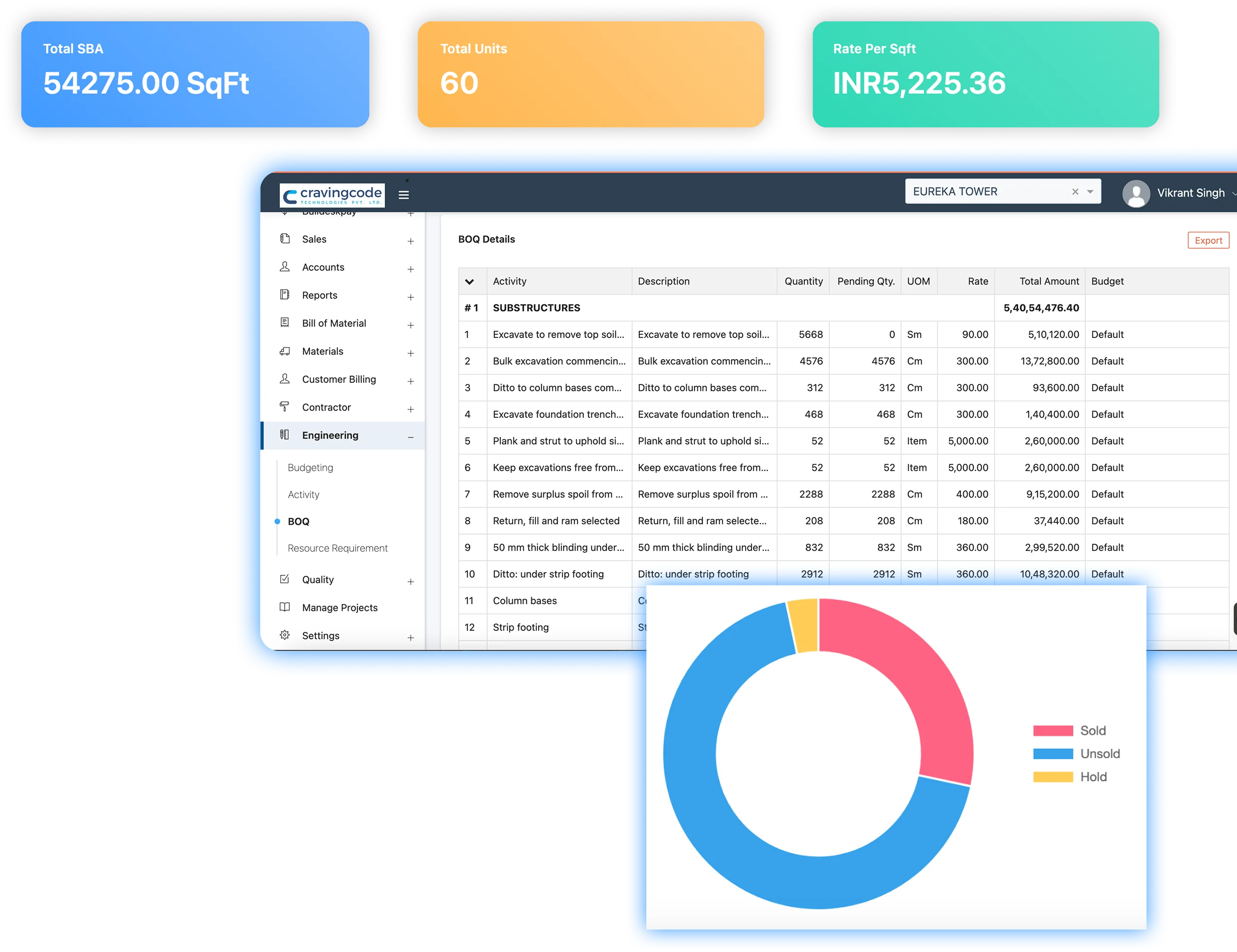This screenshot has height=952, width=1237.
Task: Click the Total Units card
Action: (x=591, y=74)
